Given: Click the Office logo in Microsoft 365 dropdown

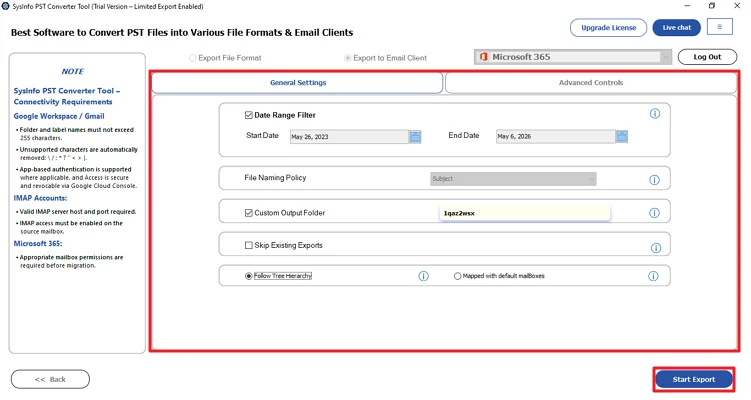Looking at the screenshot, I should pyautogui.click(x=484, y=57).
